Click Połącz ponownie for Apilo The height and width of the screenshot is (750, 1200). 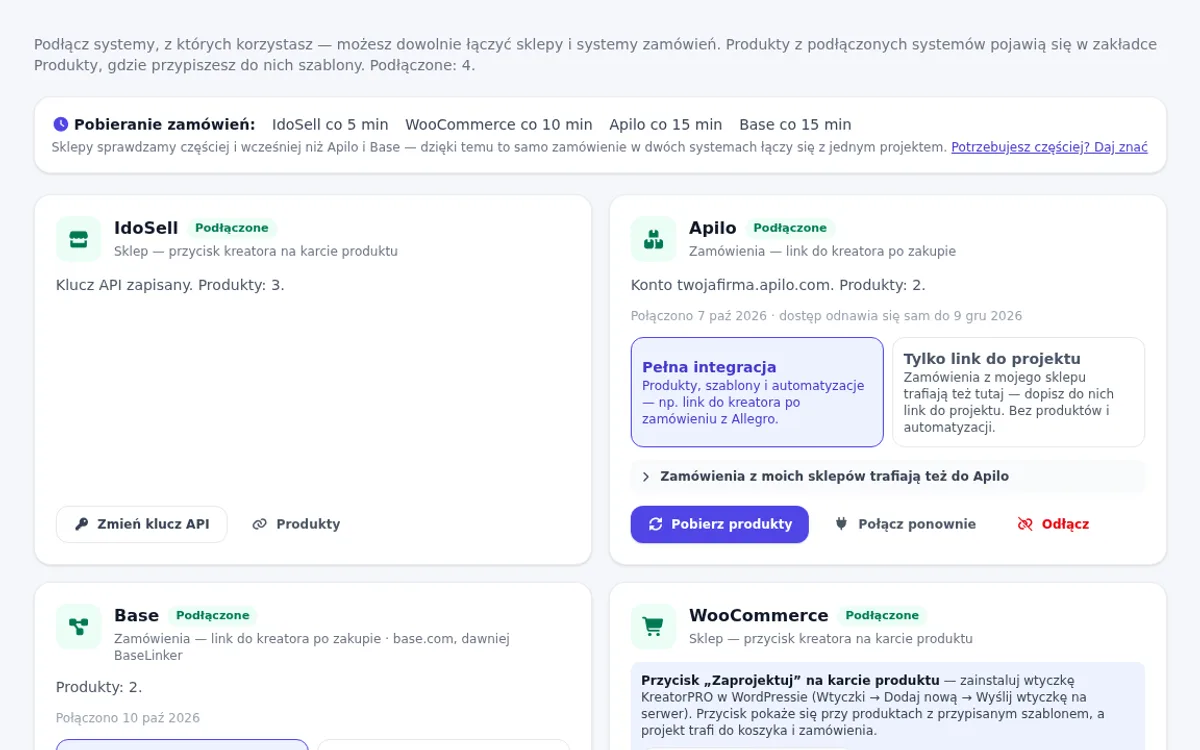[x=905, y=524]
